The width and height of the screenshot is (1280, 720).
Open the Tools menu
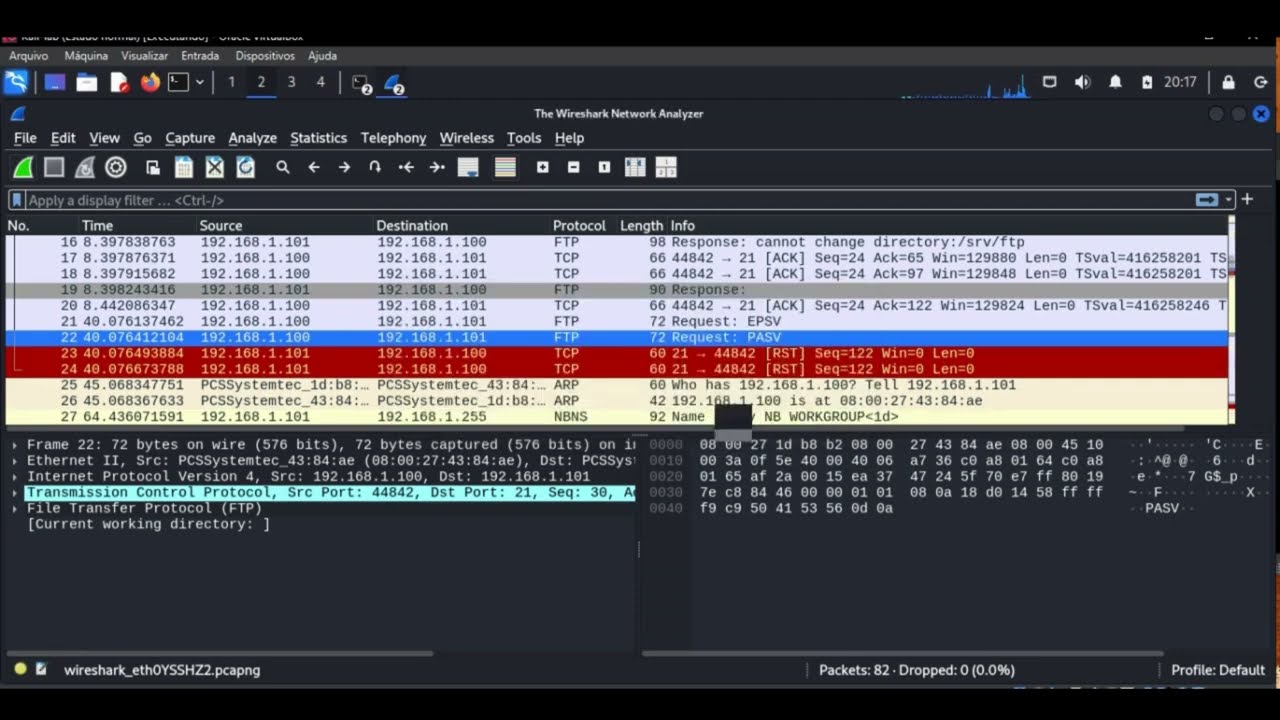coord(523,138)
